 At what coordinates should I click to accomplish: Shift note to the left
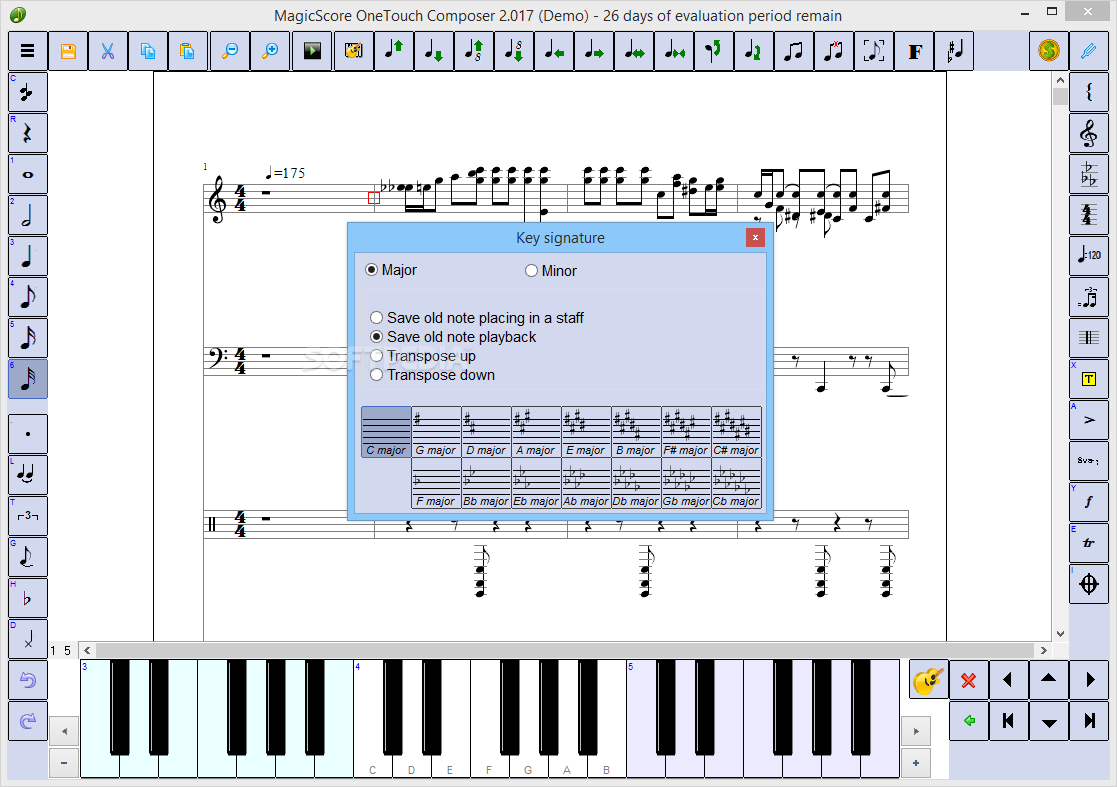click(554, 51)
